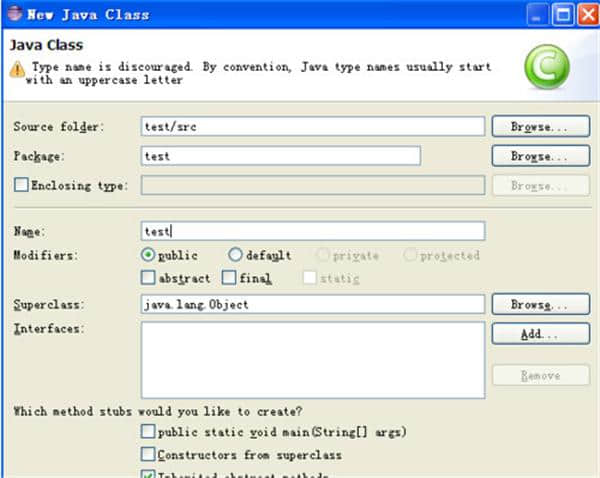
Task: Check the abstract modifier checkbox
Action: pyautogui.click(x=149, y=278)
